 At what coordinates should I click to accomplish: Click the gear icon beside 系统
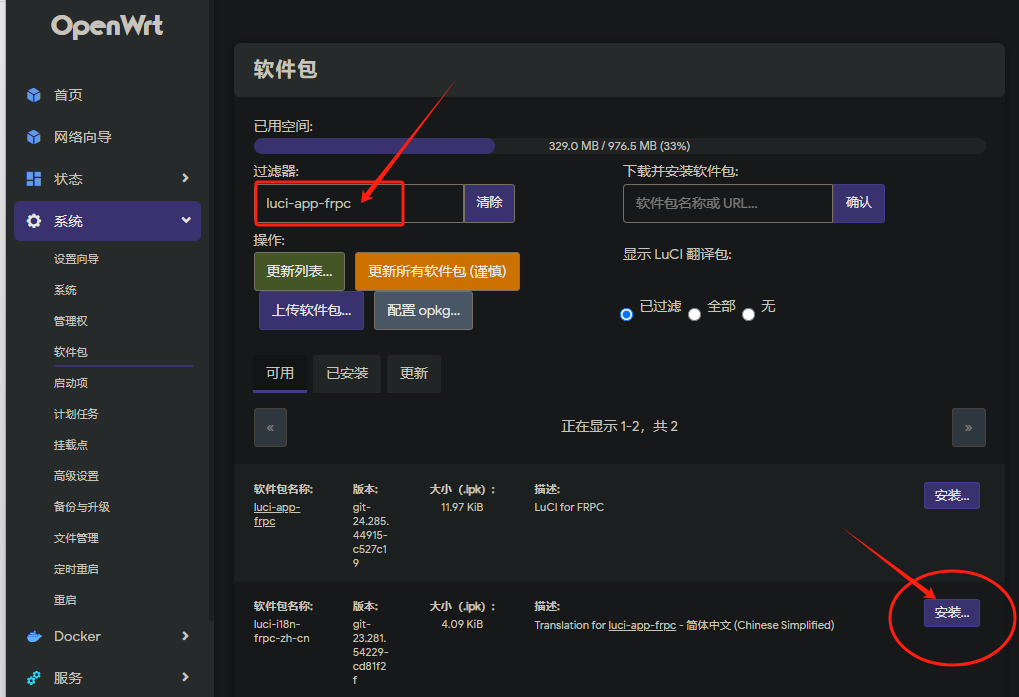[x=34, y=221]
